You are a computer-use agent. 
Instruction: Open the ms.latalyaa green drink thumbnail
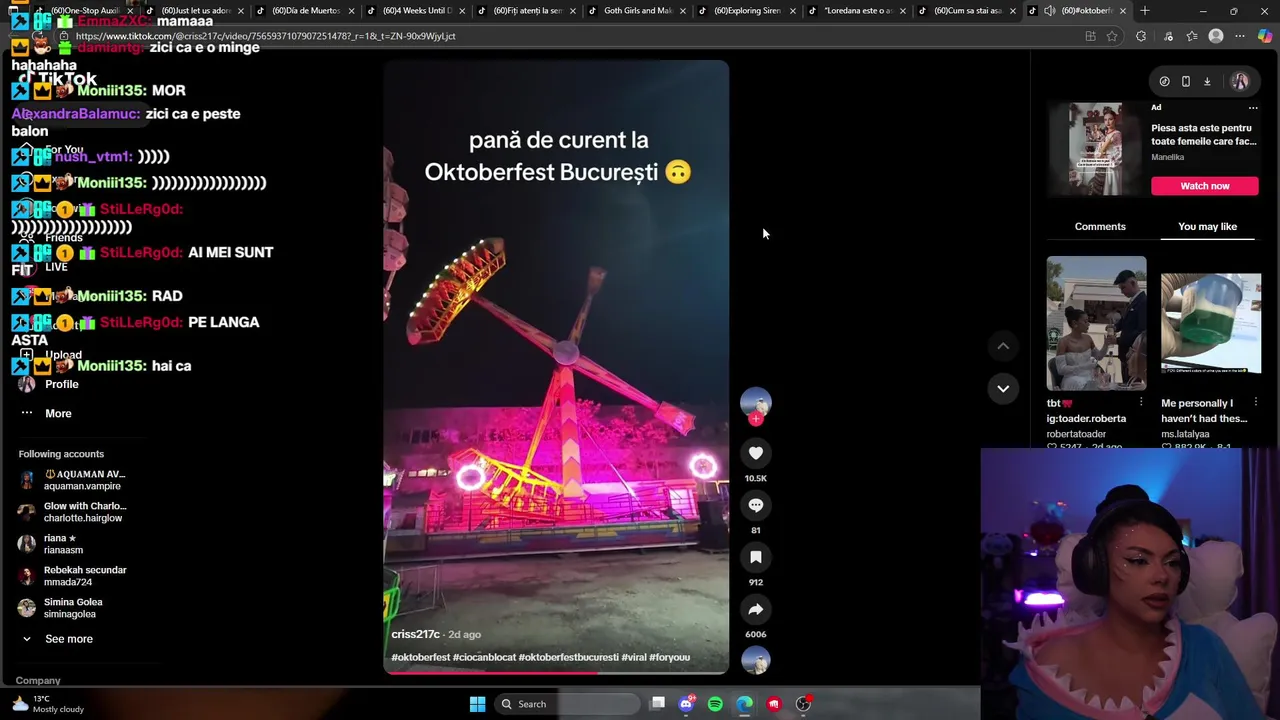pos(1211,323)
